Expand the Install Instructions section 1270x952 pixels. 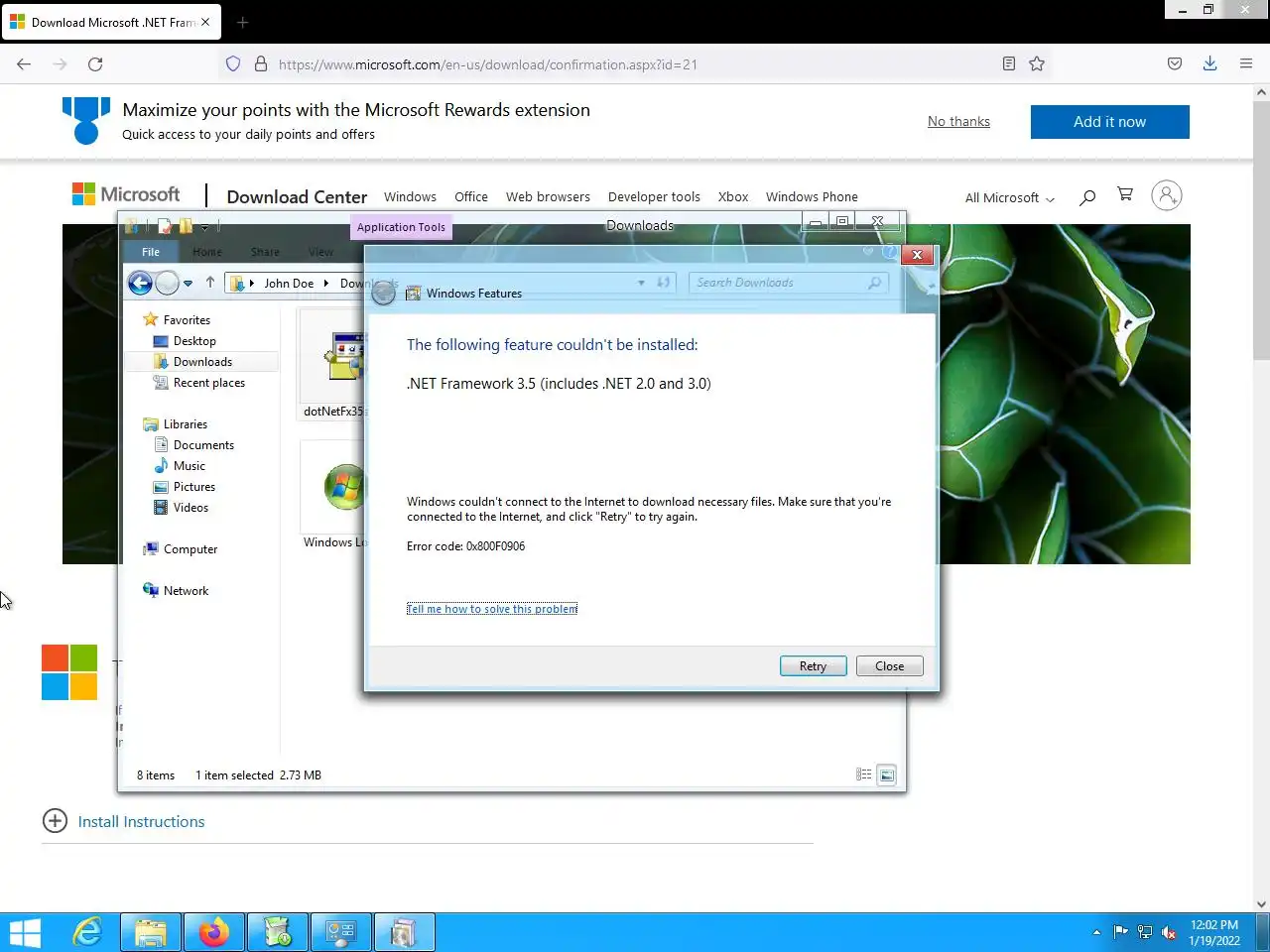pos(124,821)
